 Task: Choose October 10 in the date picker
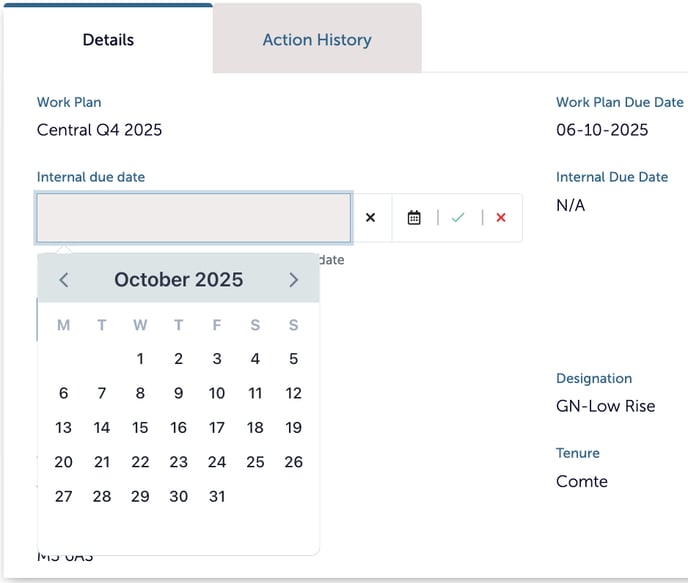[217, 393]
